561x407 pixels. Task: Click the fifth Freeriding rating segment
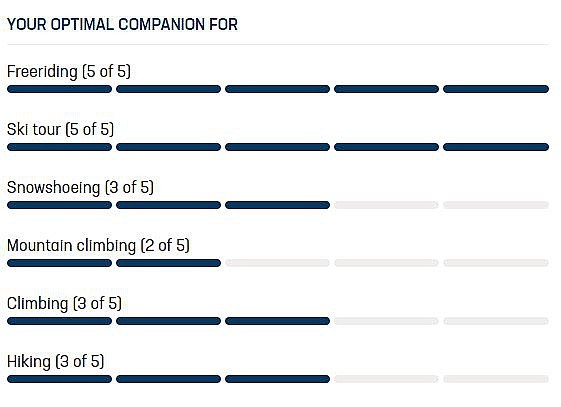[x=496, y=89]
